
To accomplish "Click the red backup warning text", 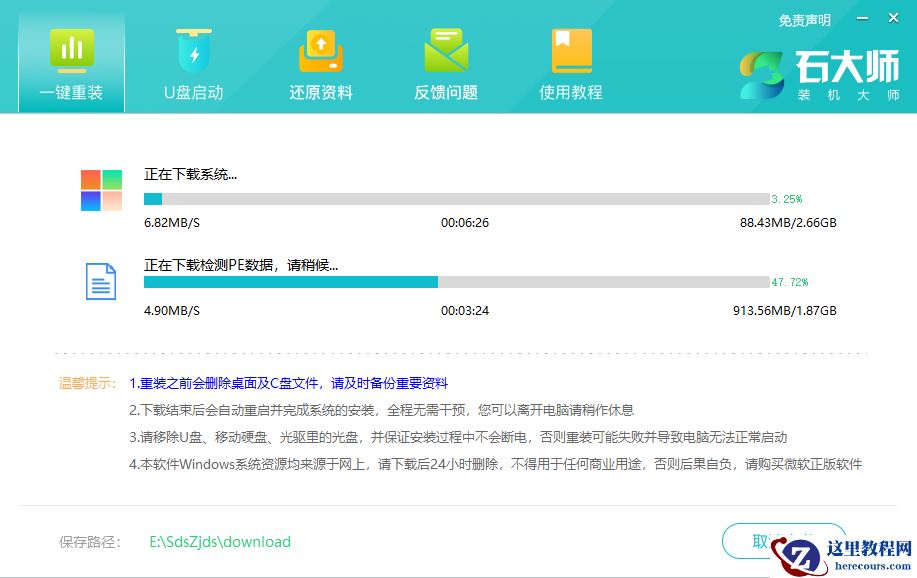I will [291, 384].
